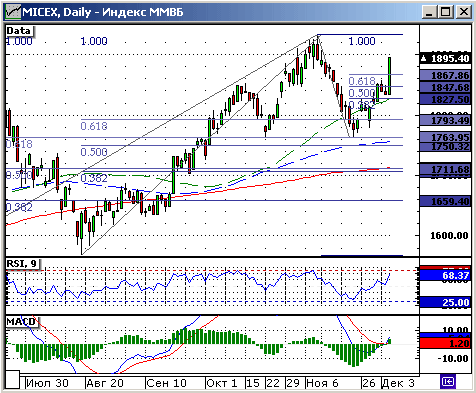
Task: Click the 1793.49 price level label
Action: point(445,120)
